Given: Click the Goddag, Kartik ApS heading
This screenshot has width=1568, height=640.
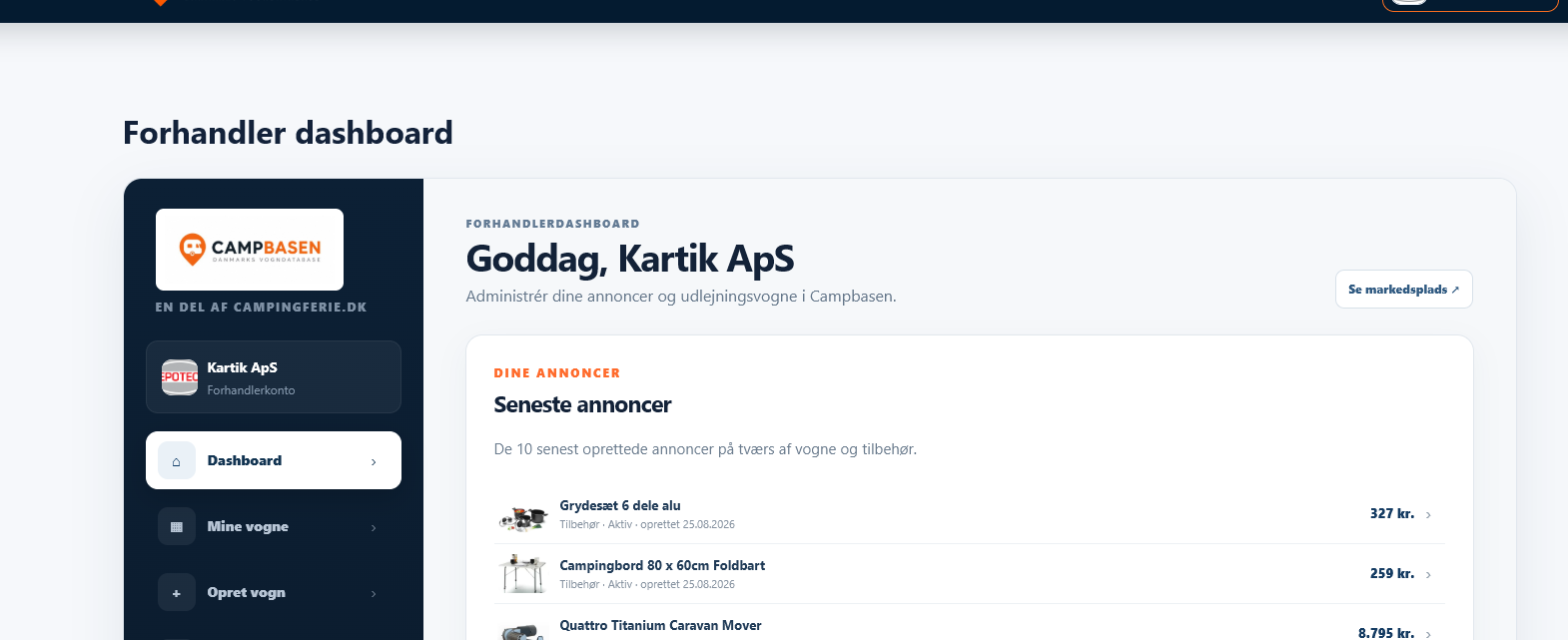Looking at the screenshot, I should coord(630,260).
